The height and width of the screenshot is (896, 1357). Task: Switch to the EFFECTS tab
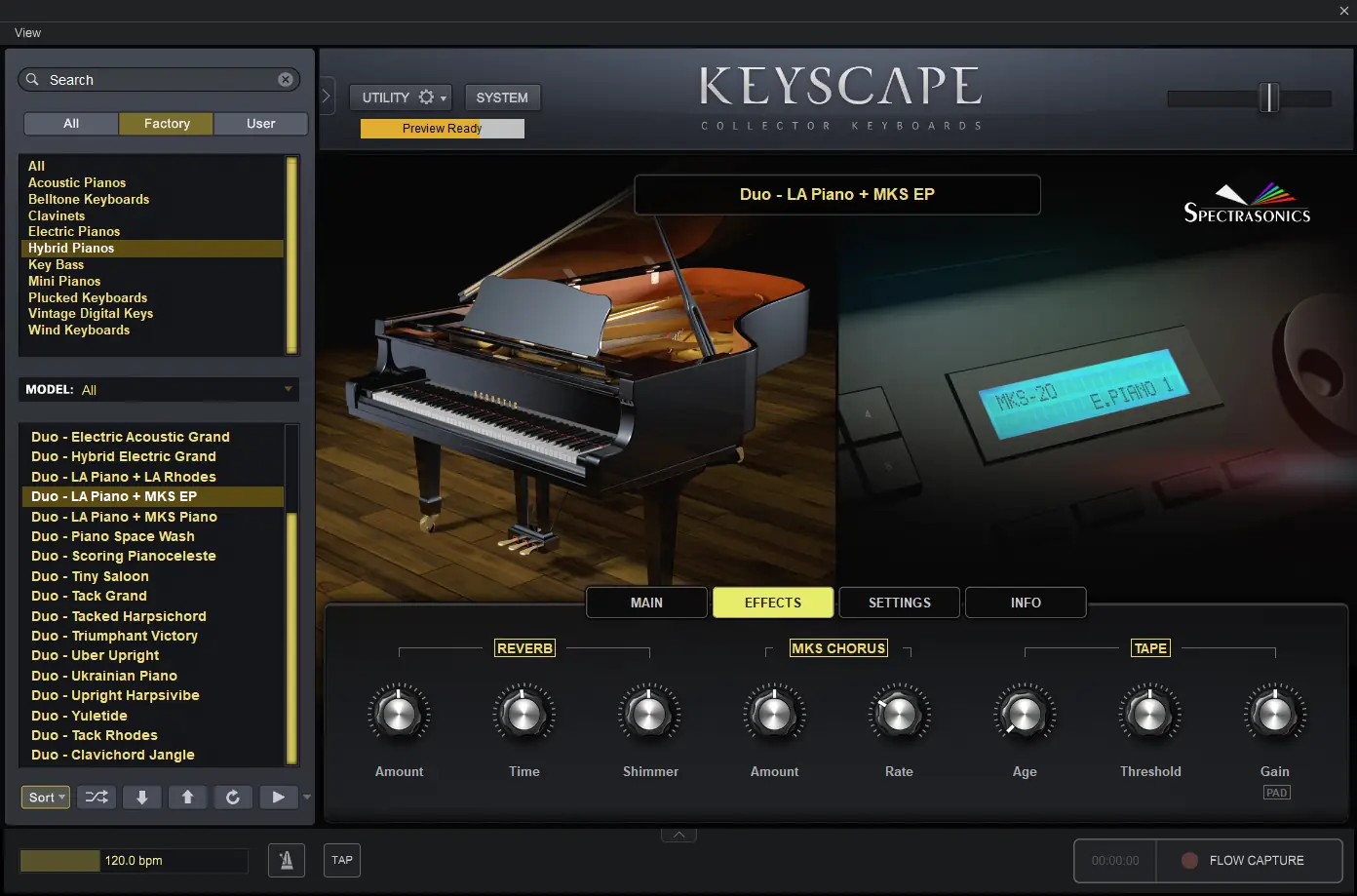[x=772, y=602]
